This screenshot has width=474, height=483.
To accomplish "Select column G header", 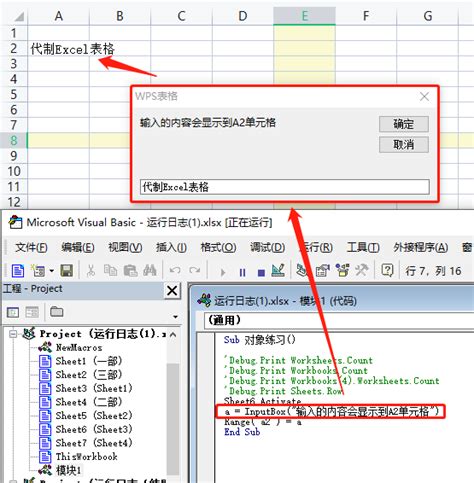I will tap(428, 16).
